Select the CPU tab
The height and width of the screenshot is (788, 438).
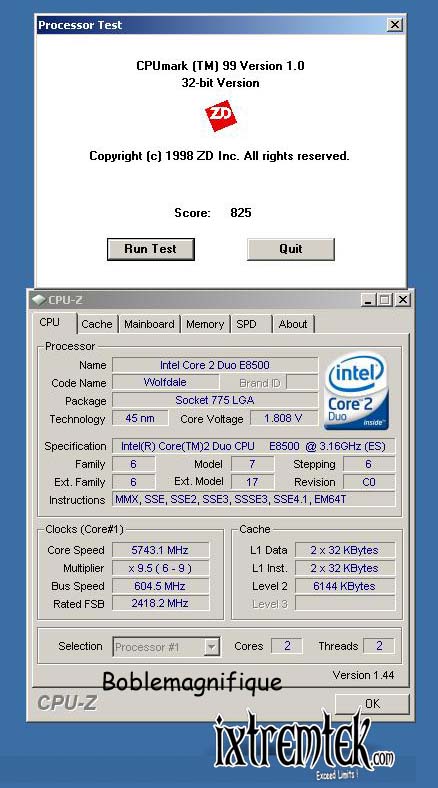pyautogui.click(x=50, y=323)
